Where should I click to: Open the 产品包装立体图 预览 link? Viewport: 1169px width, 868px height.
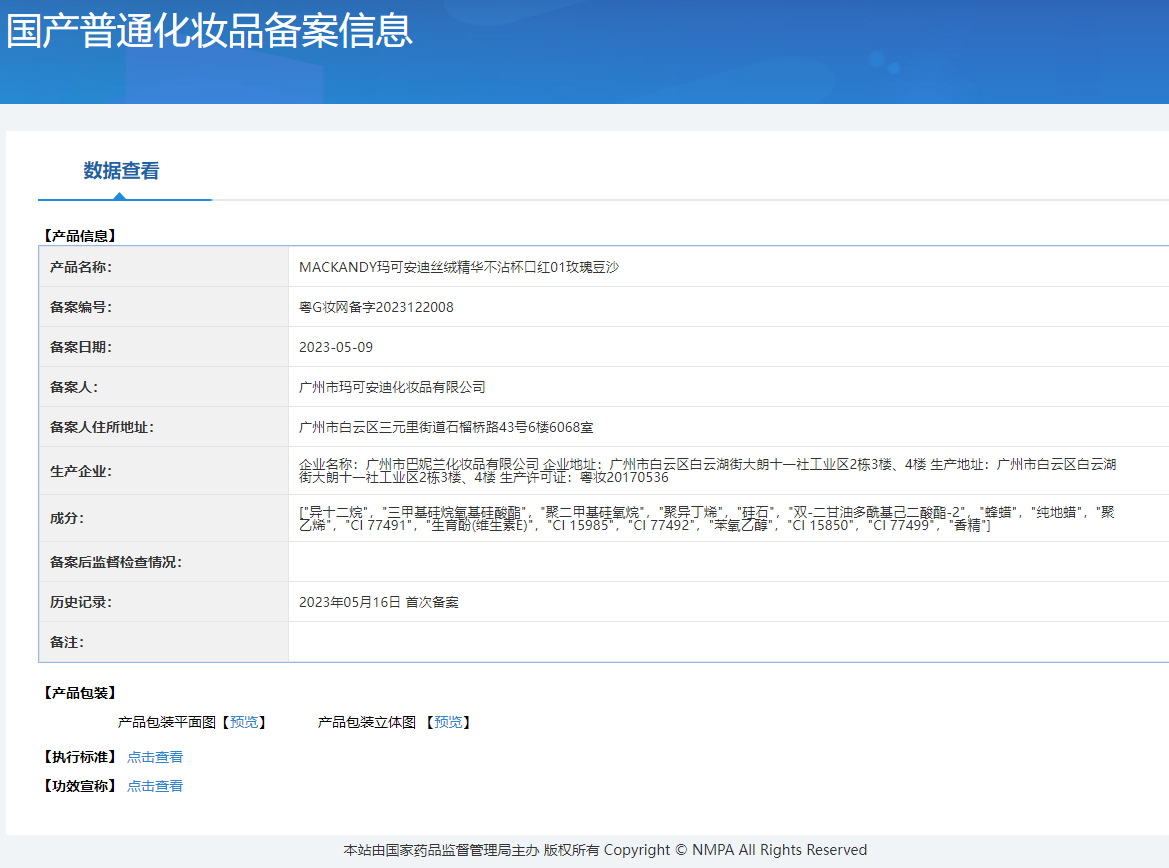447,722
